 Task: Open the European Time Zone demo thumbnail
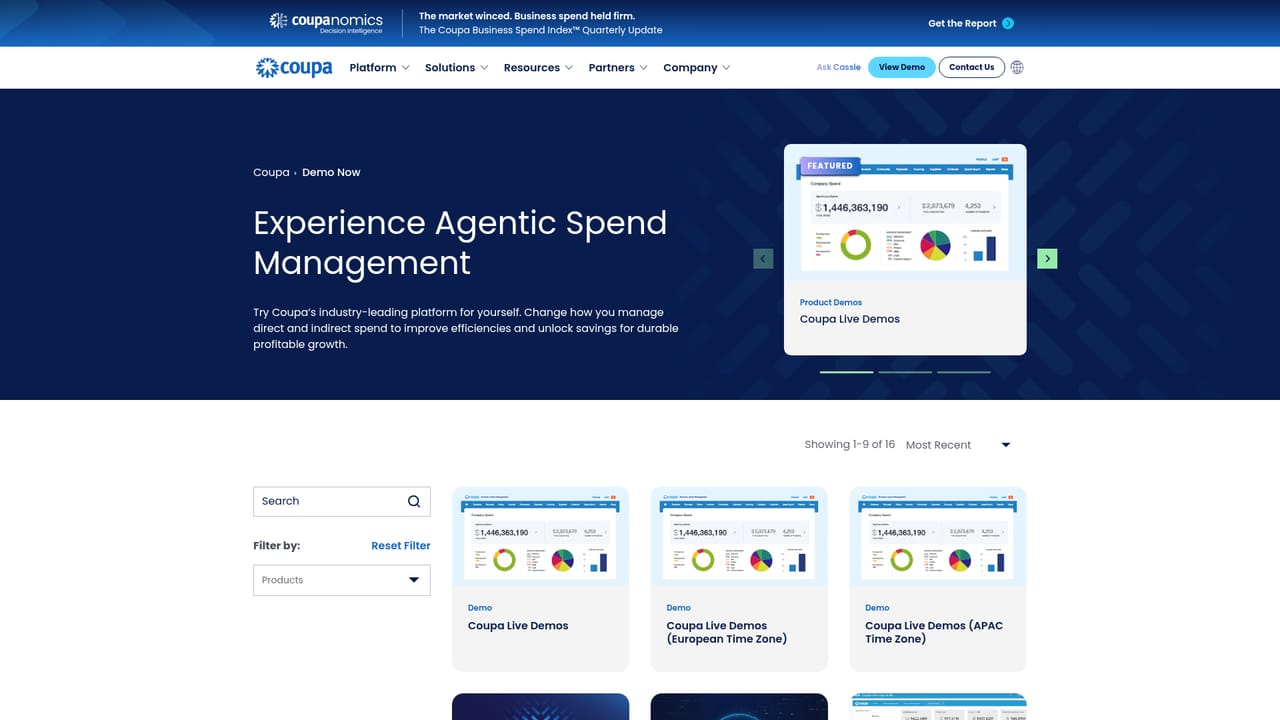click(739, 536)
